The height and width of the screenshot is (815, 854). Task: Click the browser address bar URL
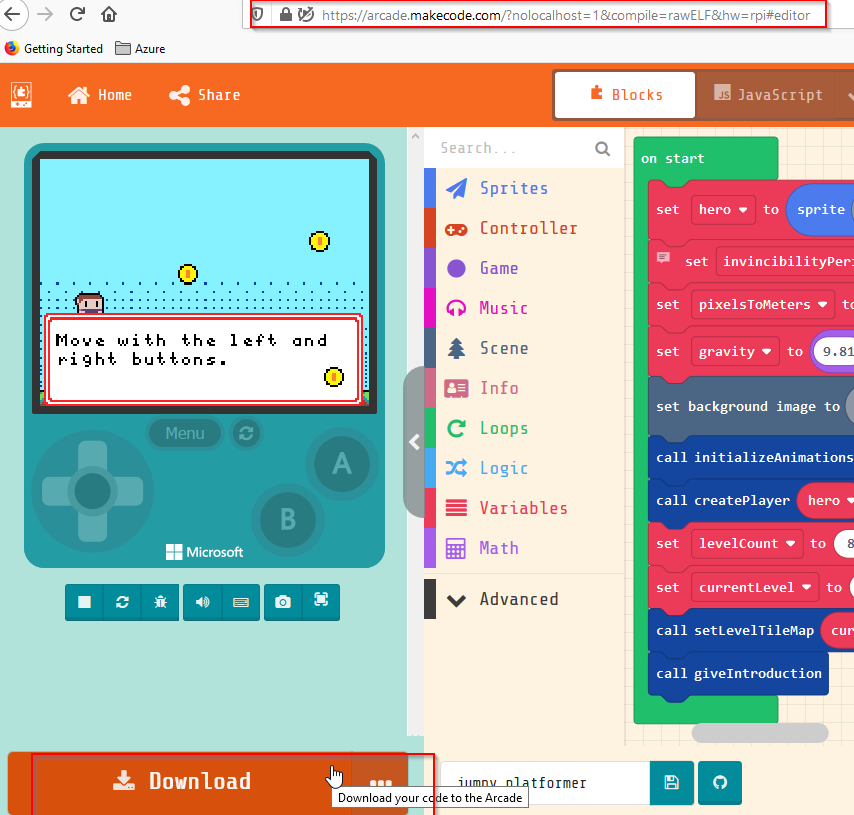[x=565, y=15]
